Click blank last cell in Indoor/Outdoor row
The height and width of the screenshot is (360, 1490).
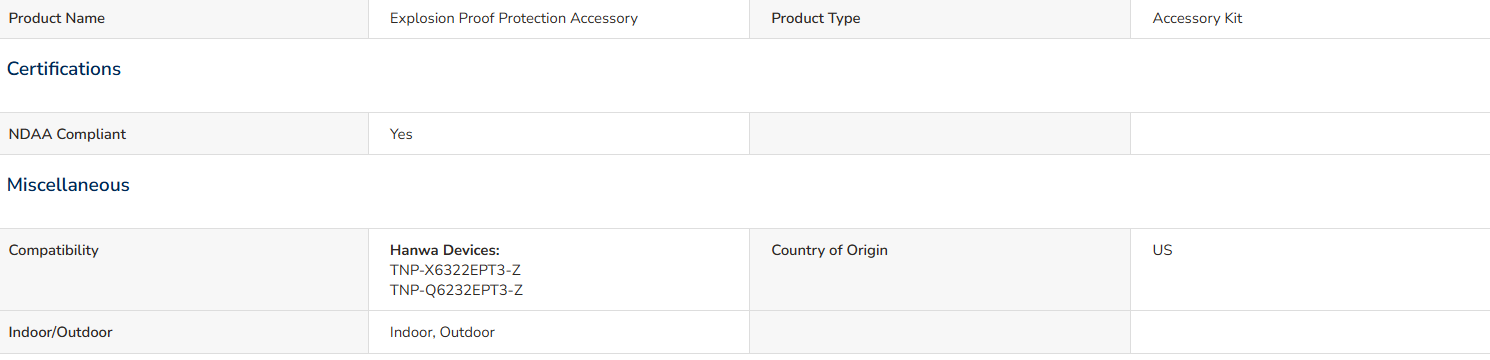point(1310,332)
